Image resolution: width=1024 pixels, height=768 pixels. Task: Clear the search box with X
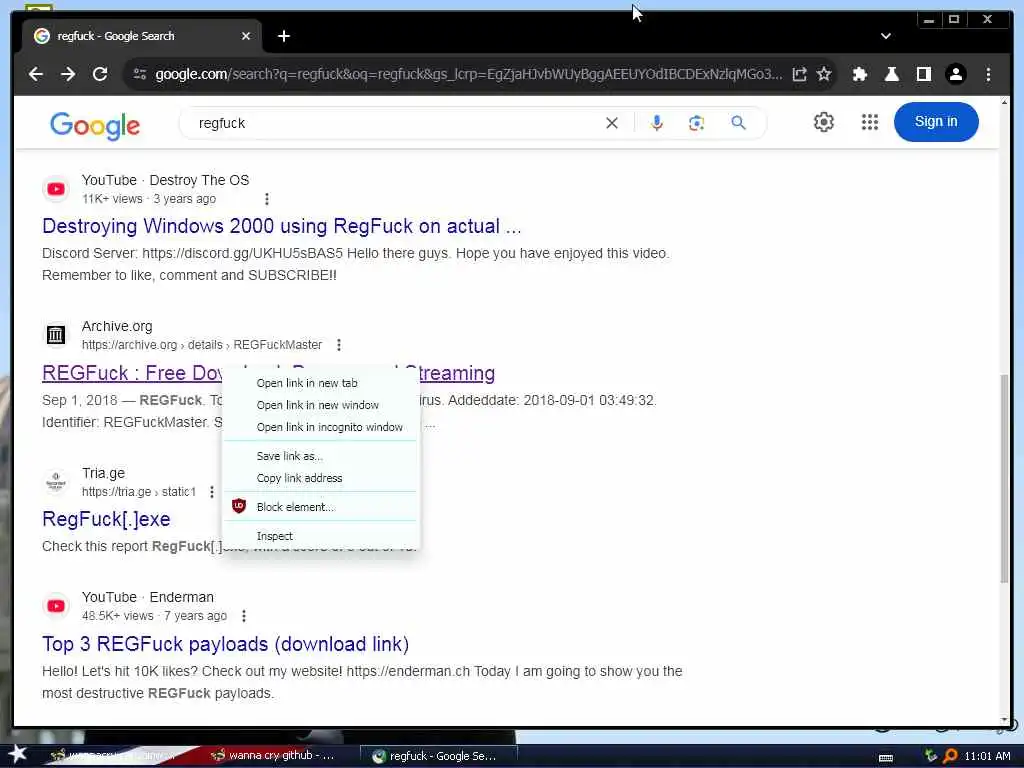coord(612,123)
